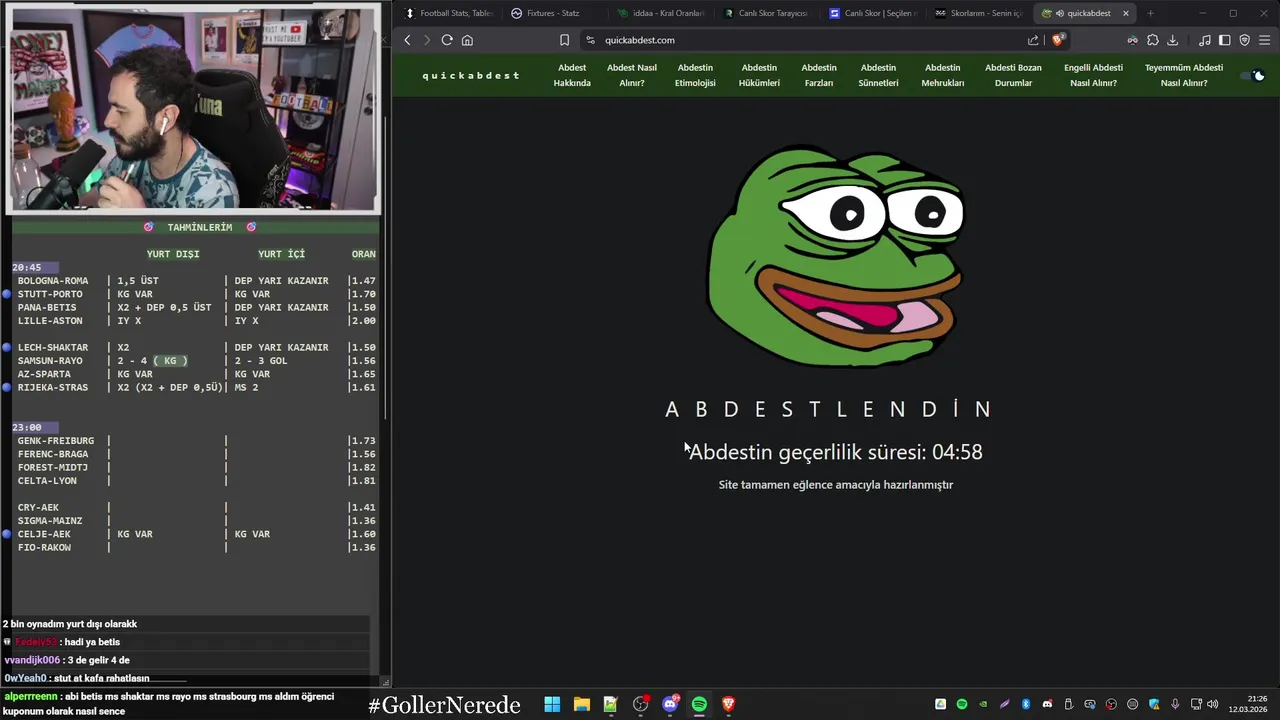
Task: Click the LILLE-ASTON row in the predictions table
Action: pyautogui.click(x=195, y=321)
